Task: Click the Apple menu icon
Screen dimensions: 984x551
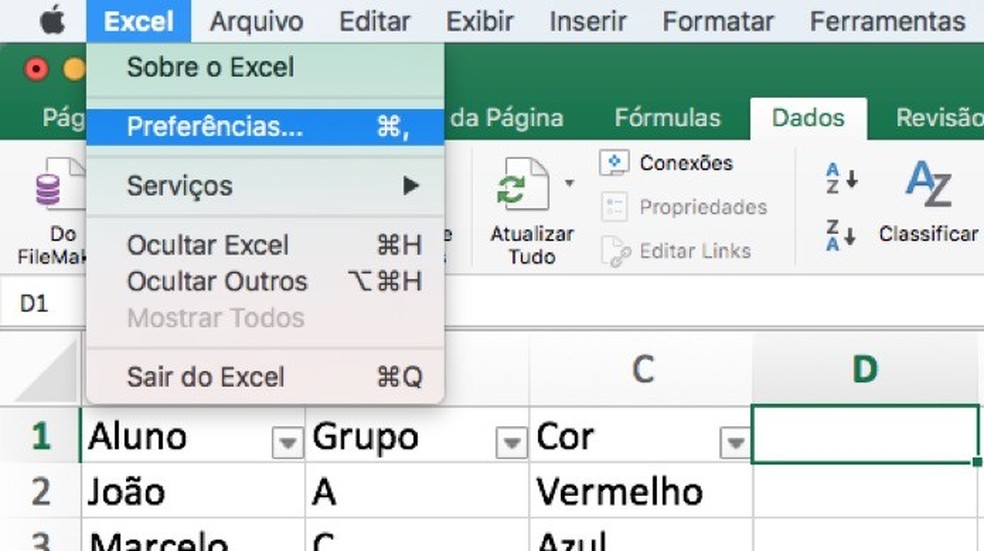Action: [52, 21]
